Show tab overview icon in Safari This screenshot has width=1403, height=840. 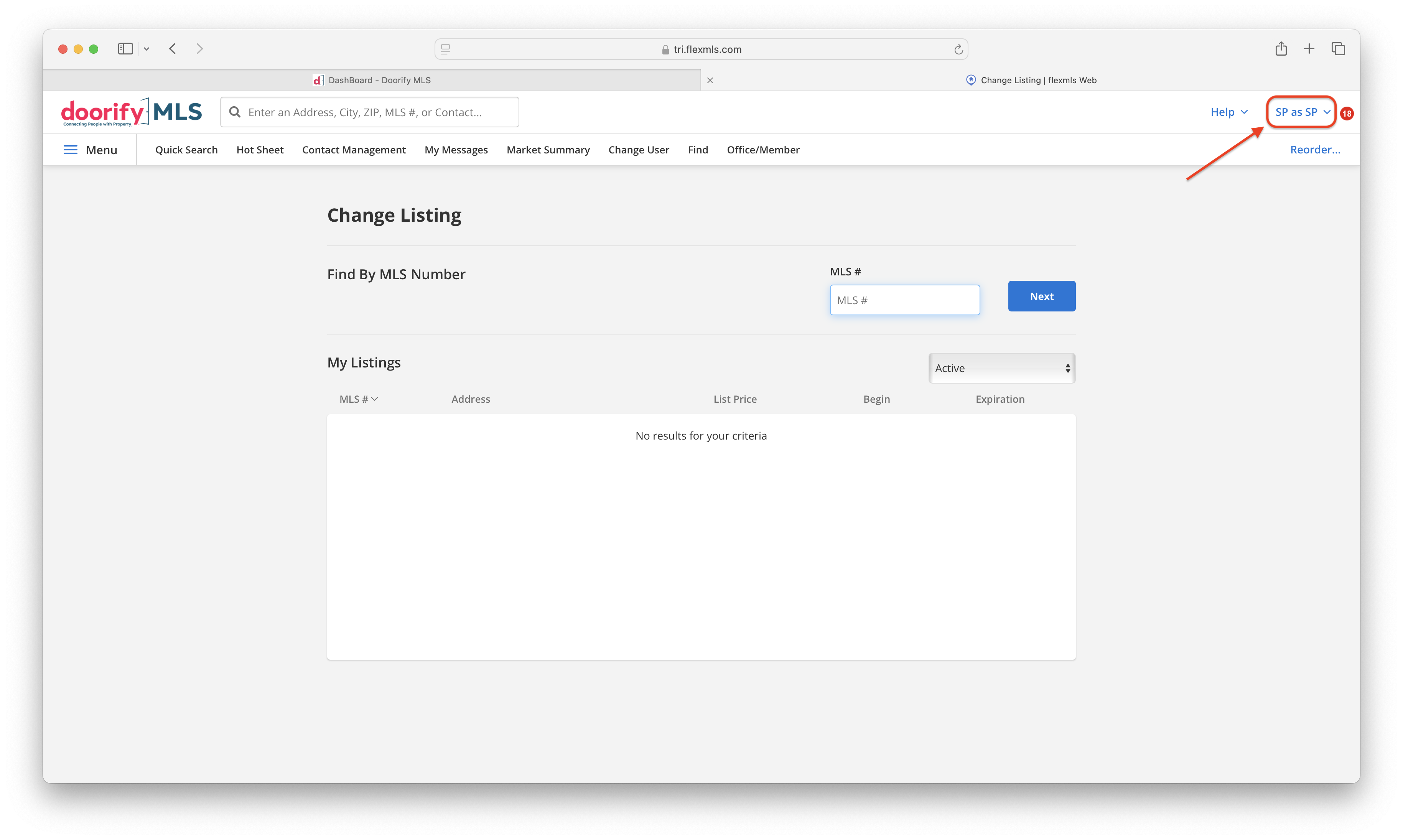tap(1338, 49)
